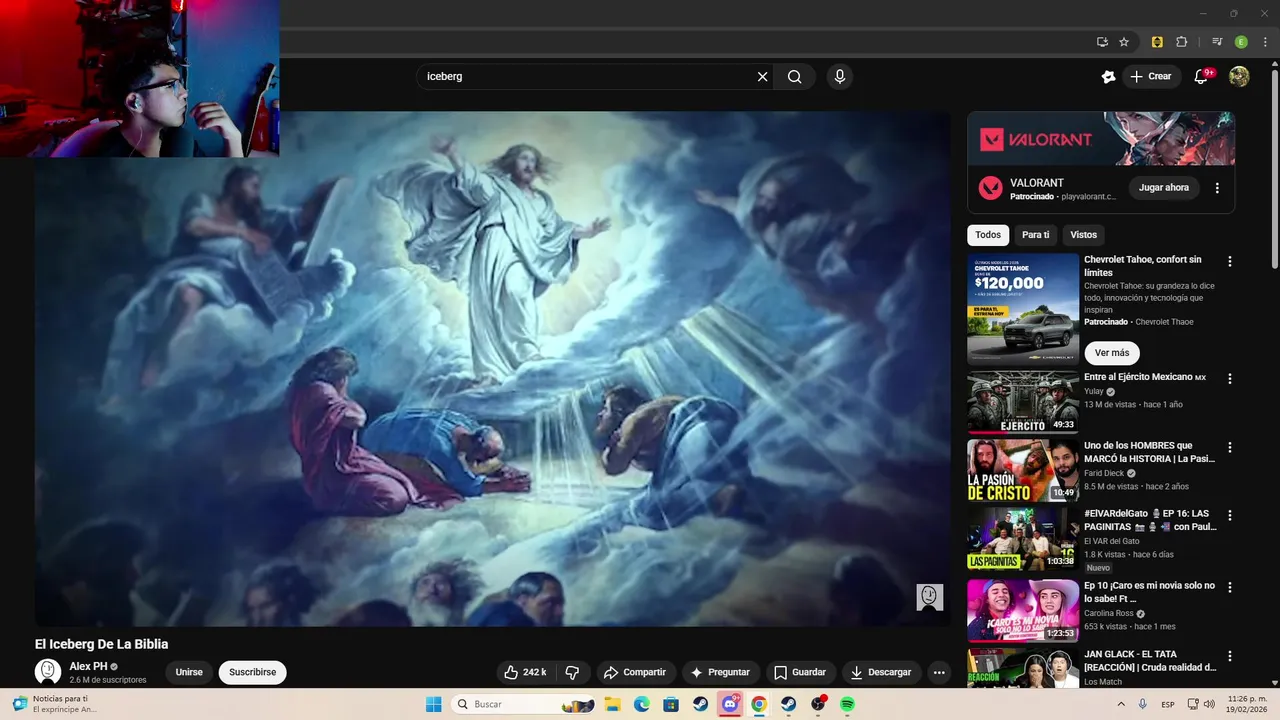This screenshot has width=1280, height=720.
Task: Open the green Chrome profile icon
Action: [x=1241, y=42]
